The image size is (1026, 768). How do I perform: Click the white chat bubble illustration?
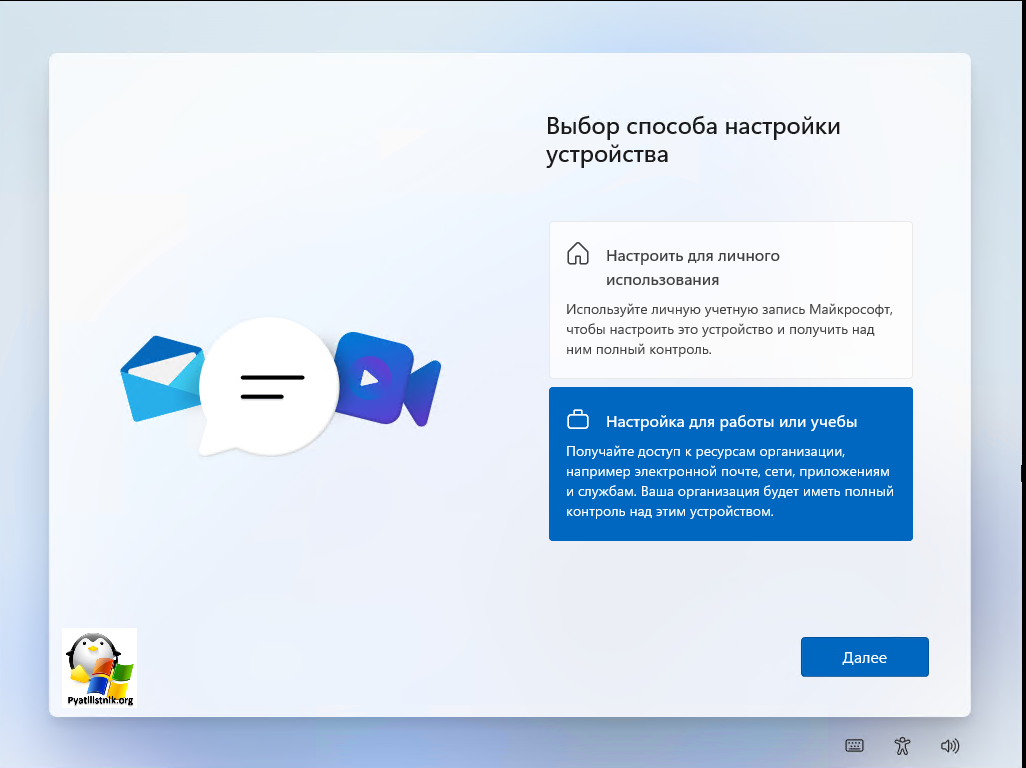(x=265, y=387)
